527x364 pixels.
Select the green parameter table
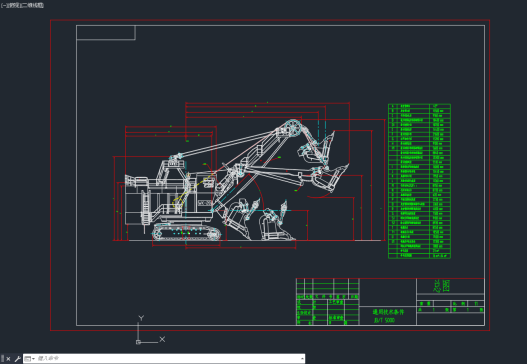419,181
